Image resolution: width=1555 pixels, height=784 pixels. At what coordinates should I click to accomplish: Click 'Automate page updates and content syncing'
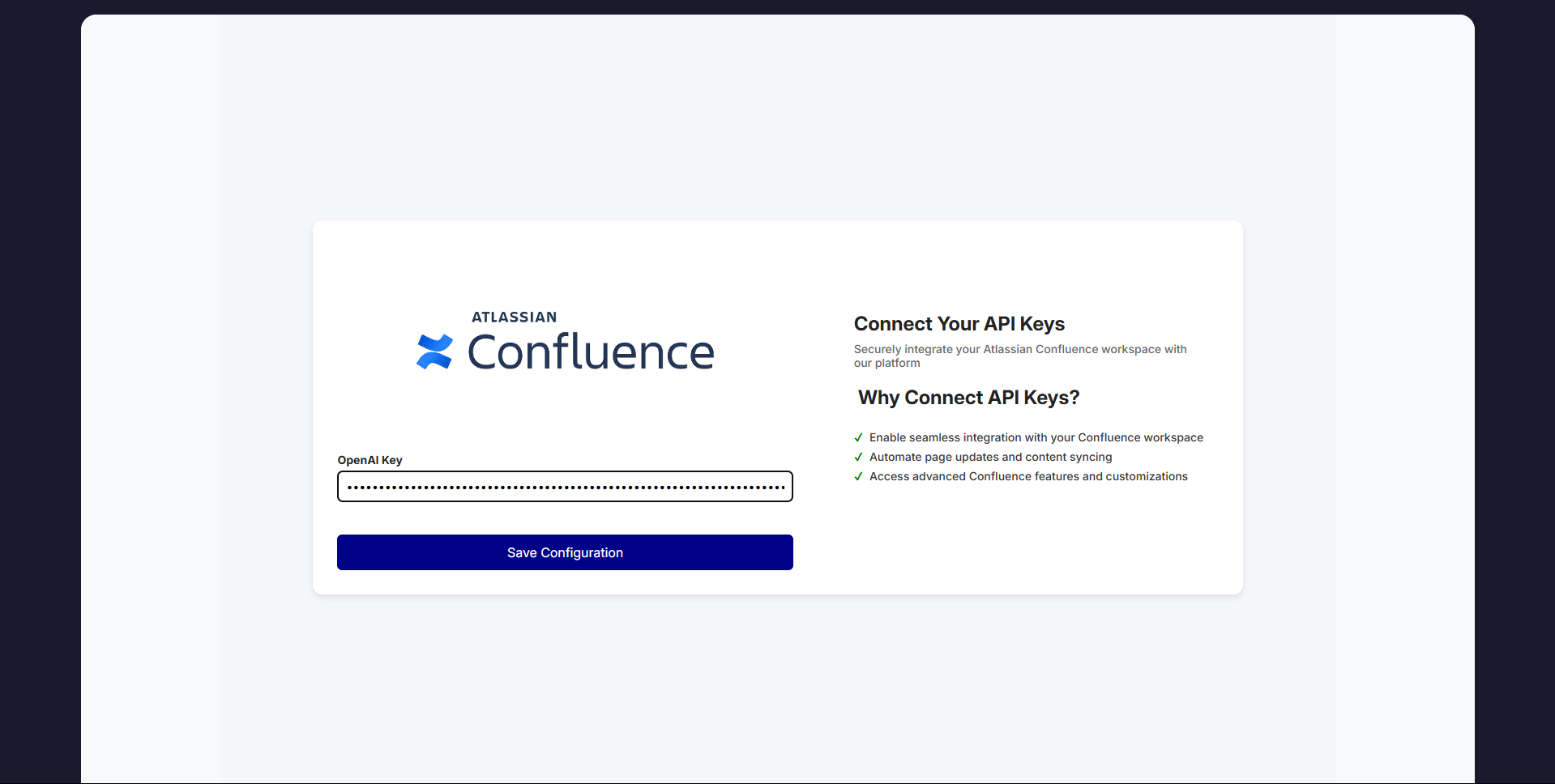(x=991, y=457)
